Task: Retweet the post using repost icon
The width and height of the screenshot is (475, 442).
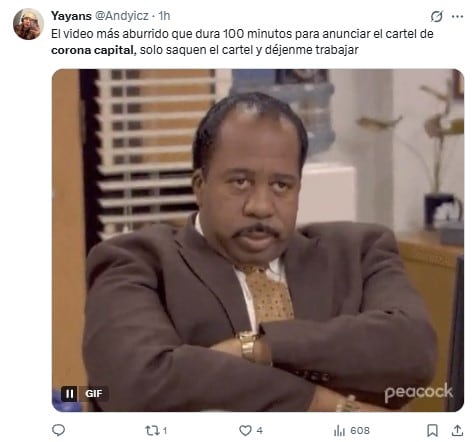Action: [153, 431]
